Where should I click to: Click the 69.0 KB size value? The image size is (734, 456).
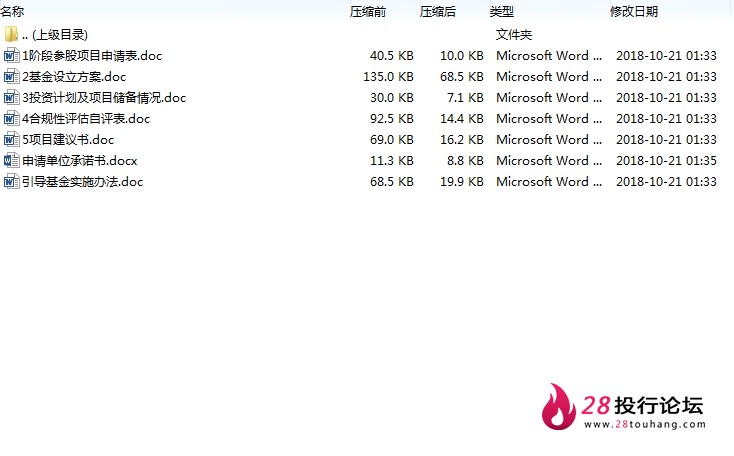392,140
